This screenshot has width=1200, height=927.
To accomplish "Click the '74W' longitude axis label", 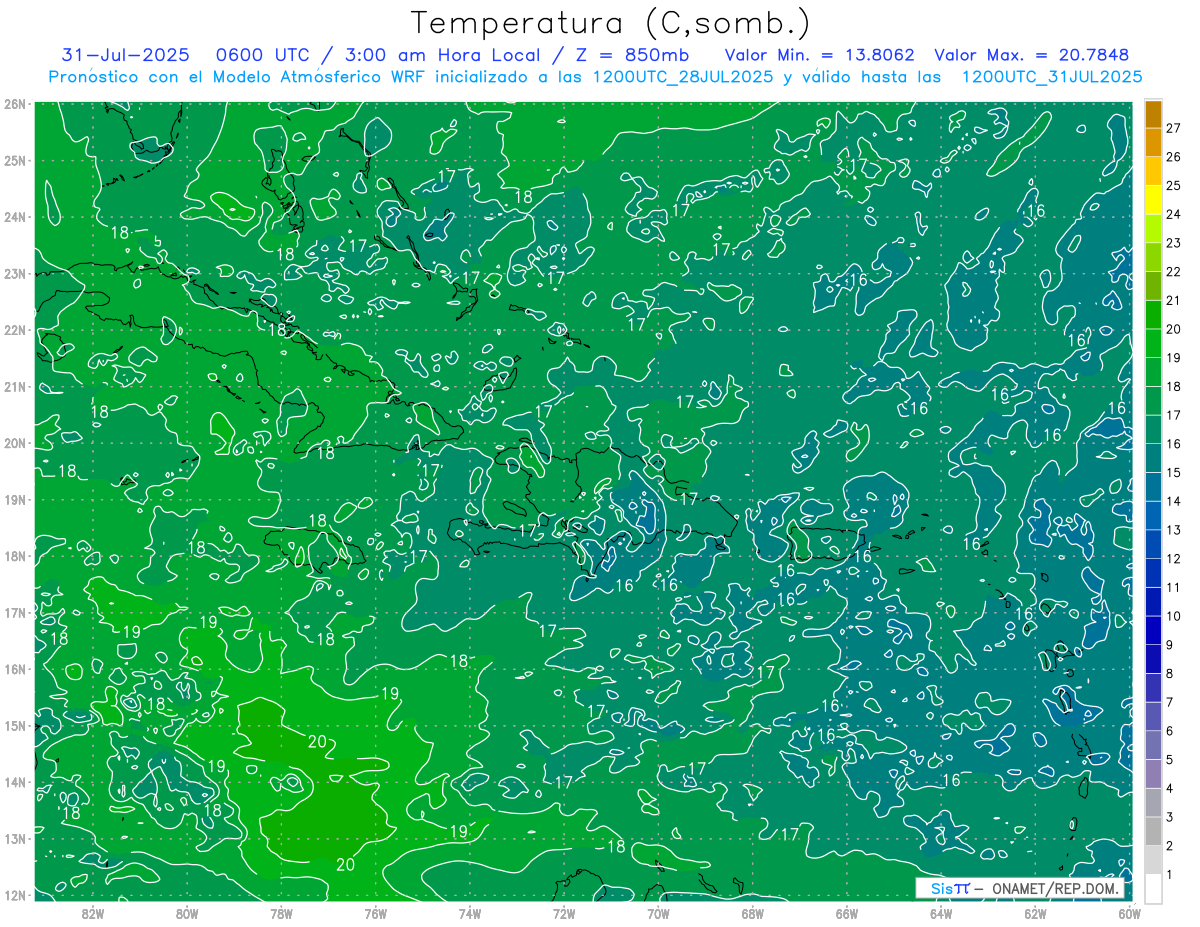I will (x=470, y=913).
